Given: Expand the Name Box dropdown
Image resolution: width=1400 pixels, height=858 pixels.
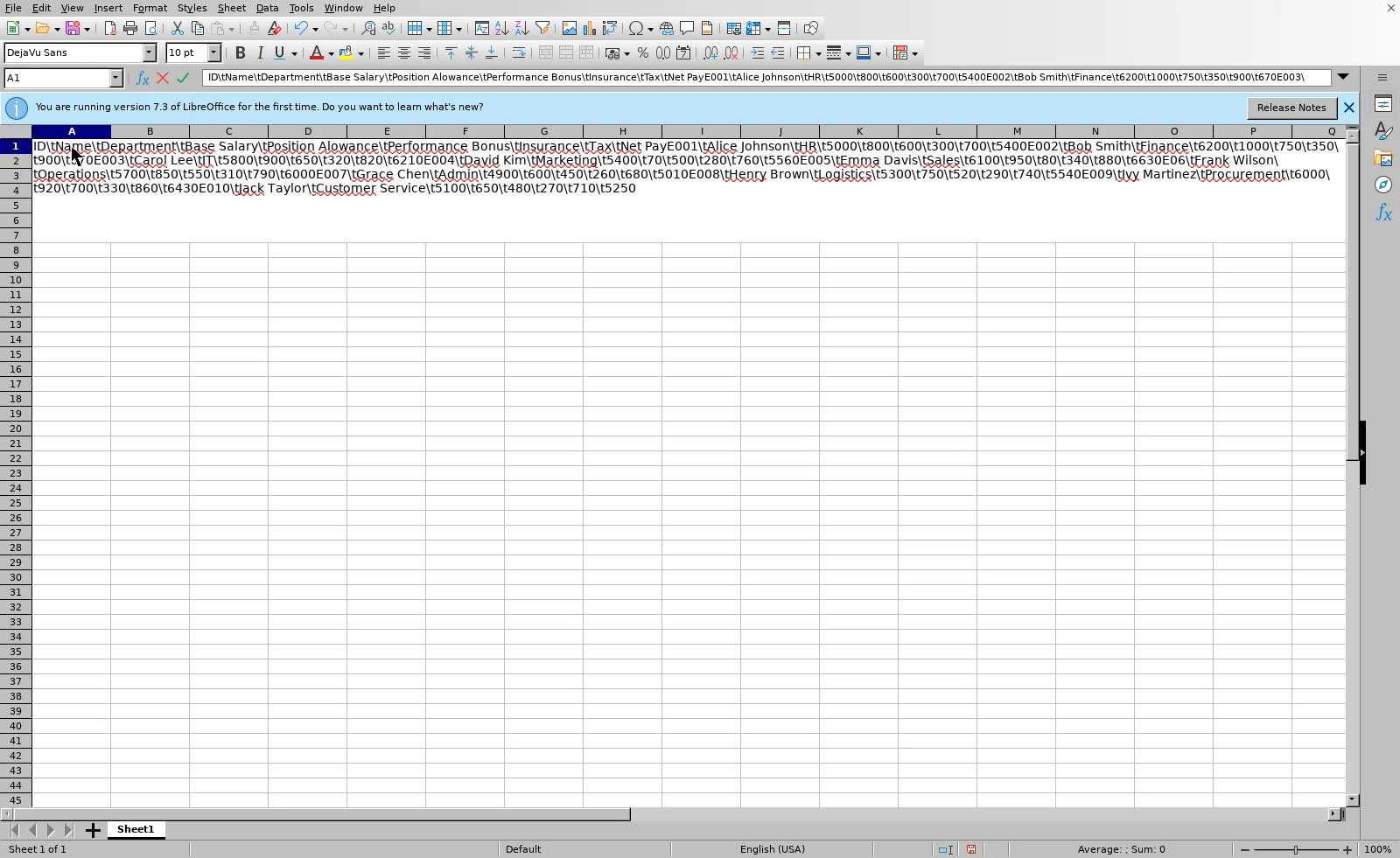Looking at the screenshot, I should (x=116, y=78).
